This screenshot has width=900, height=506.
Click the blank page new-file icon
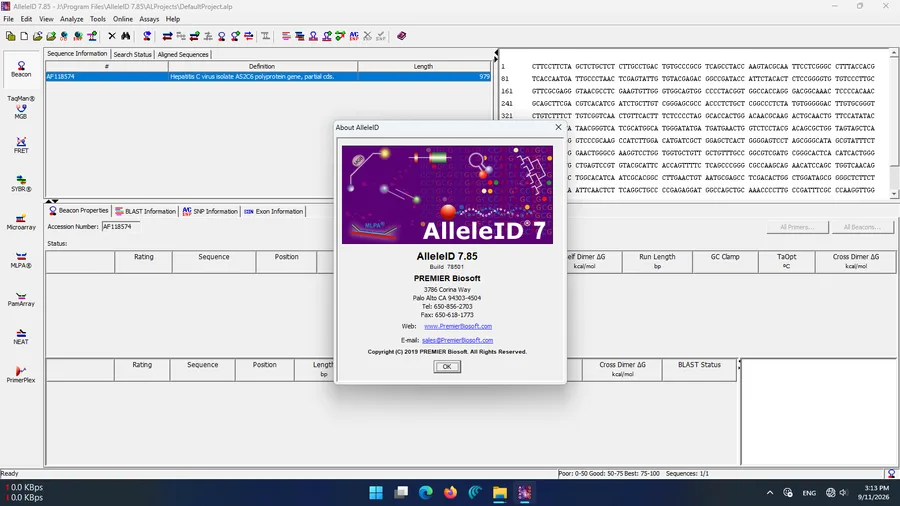24,36
